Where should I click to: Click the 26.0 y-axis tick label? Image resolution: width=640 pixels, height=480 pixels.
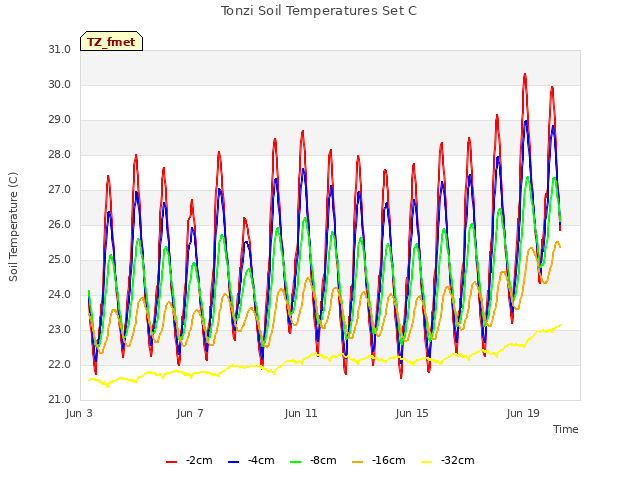[x=60, y=224]
